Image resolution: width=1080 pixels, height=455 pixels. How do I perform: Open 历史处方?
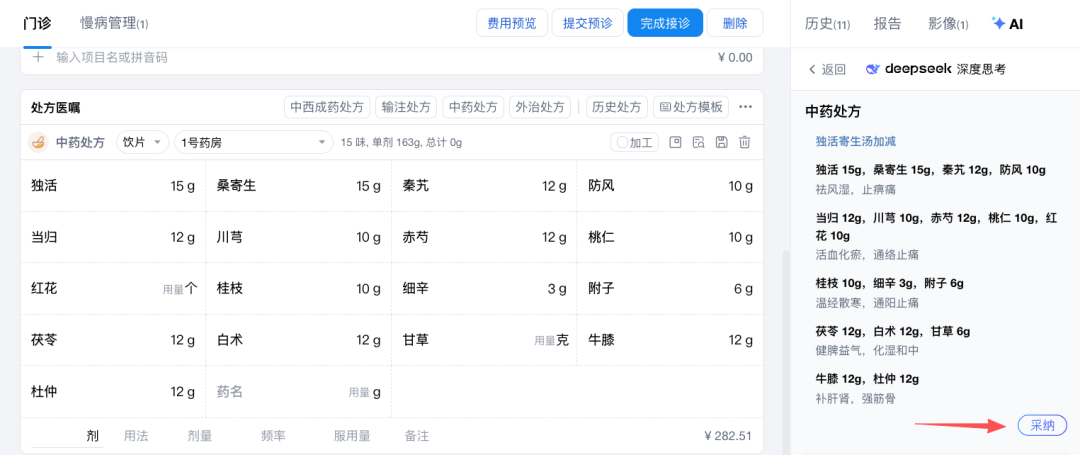tap(616, 107)
